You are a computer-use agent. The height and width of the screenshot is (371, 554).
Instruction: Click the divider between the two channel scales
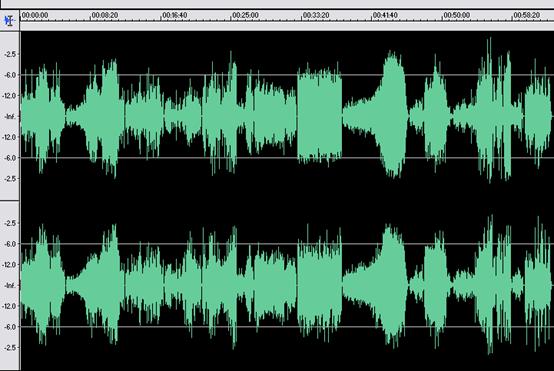[x=10, y=201]
